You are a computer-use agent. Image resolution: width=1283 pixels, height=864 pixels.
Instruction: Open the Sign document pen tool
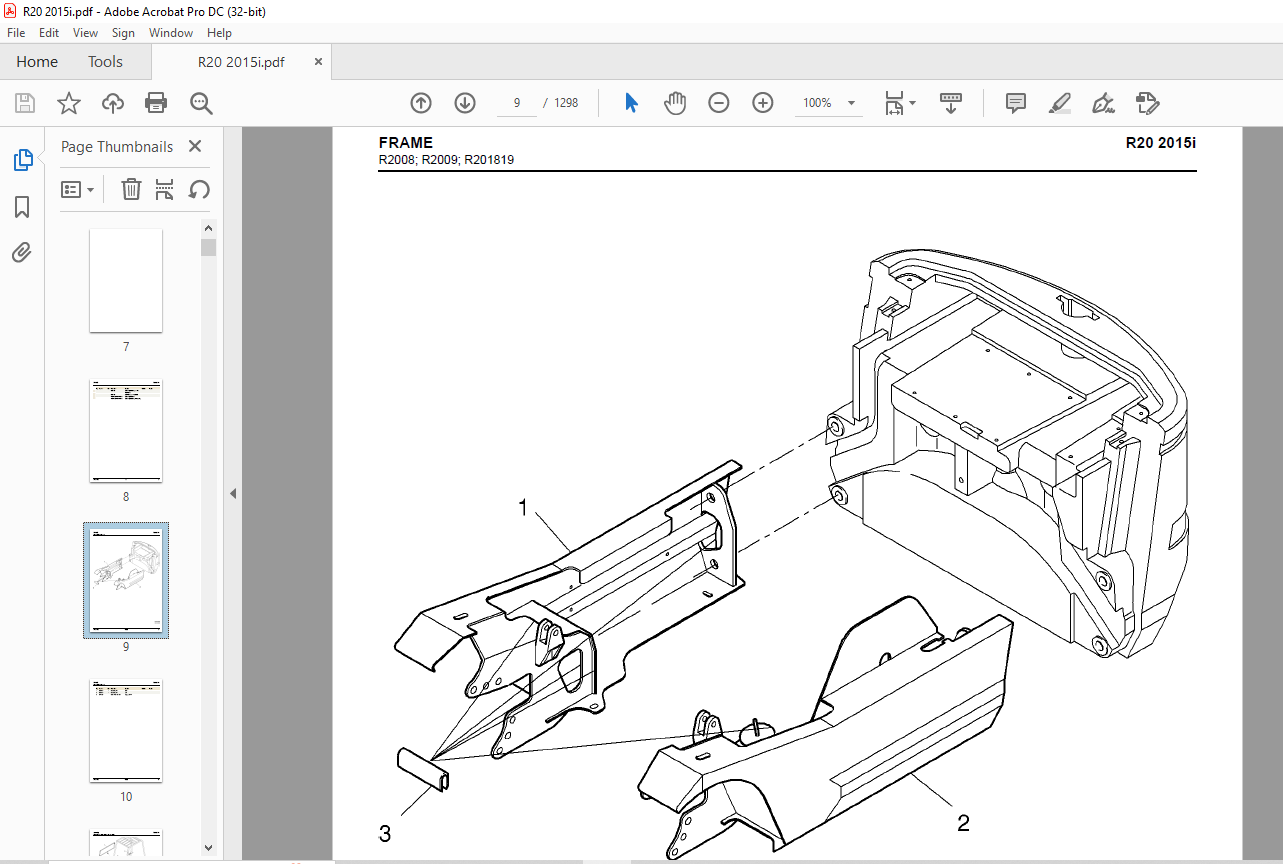1103,103
